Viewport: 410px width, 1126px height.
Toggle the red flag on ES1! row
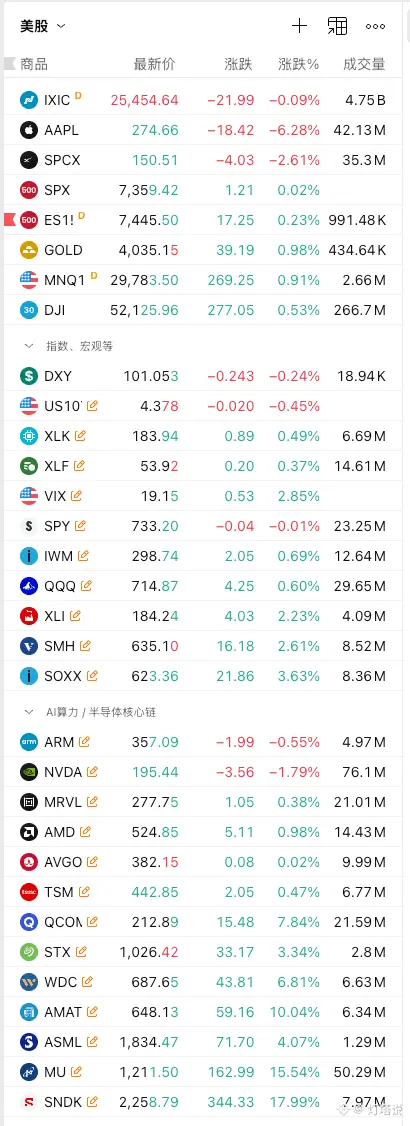pyautogui.click(x=9, y=219)
